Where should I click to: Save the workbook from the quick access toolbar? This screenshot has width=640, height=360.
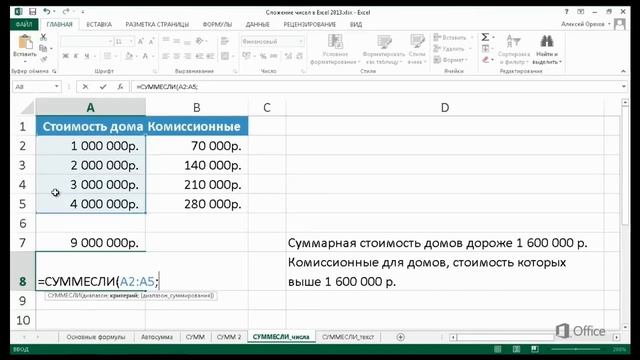pos(33,12)
